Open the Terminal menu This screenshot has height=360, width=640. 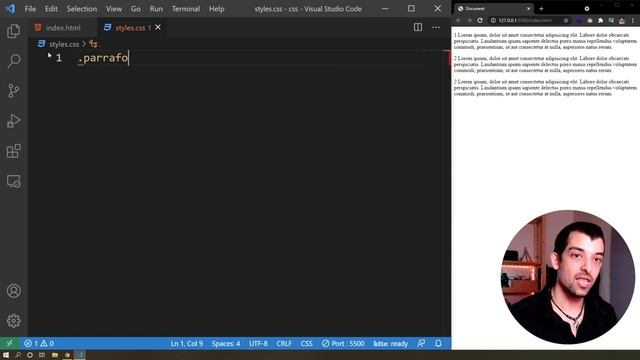point(186,9)
